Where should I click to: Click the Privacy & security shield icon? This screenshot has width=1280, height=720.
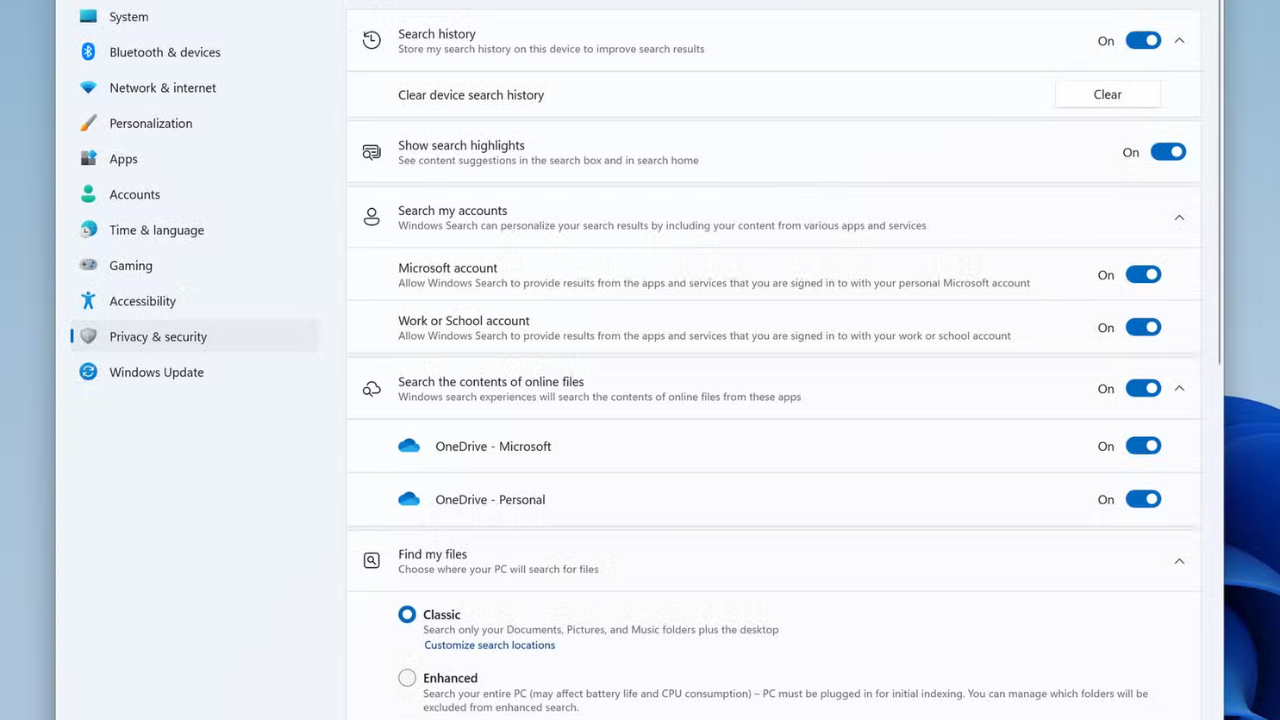88,336
